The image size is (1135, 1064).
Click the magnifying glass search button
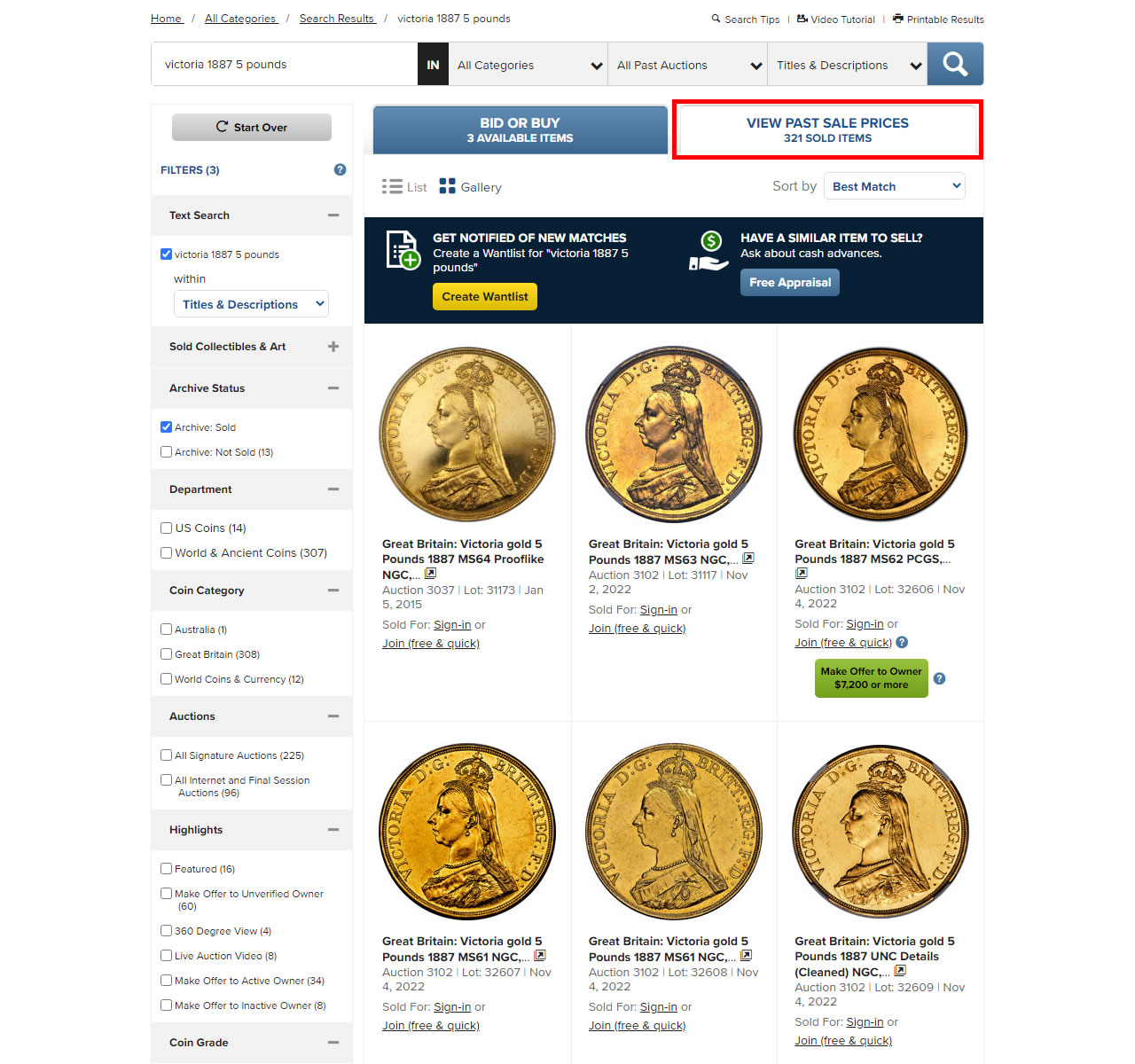click(x=955, y=65)
